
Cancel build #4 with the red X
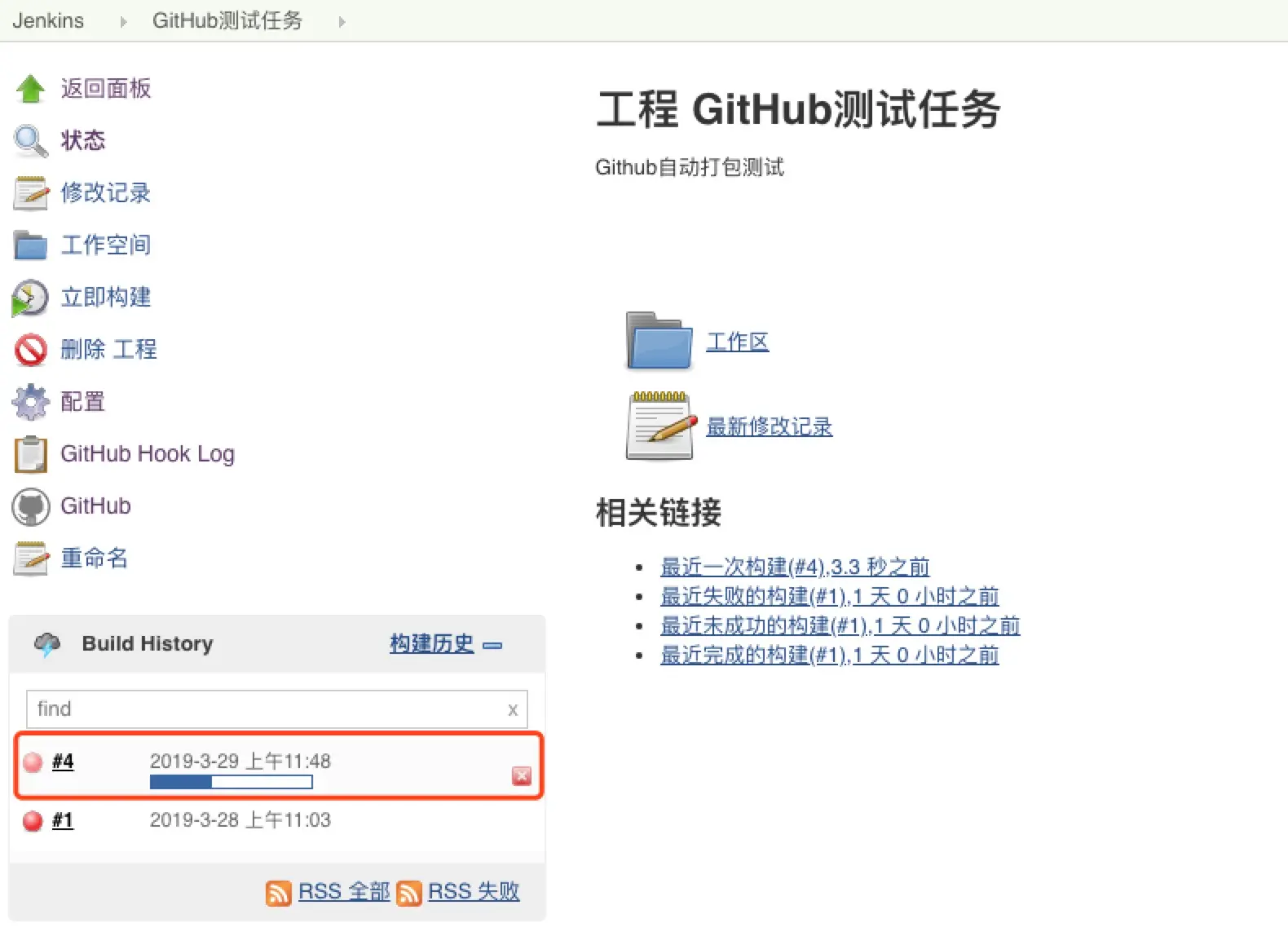click(x=522, y=776)
